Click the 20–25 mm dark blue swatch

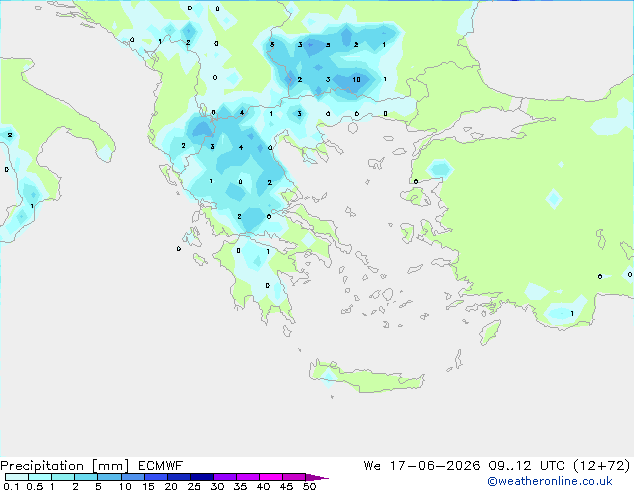[179, 477]
